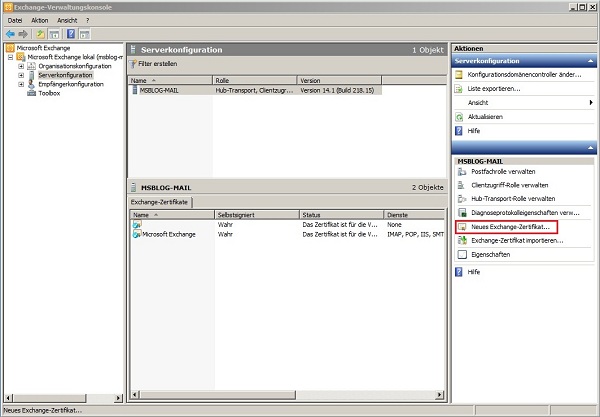Open the ? help menu
Viewport: 600px width, 417px height.
87,20
